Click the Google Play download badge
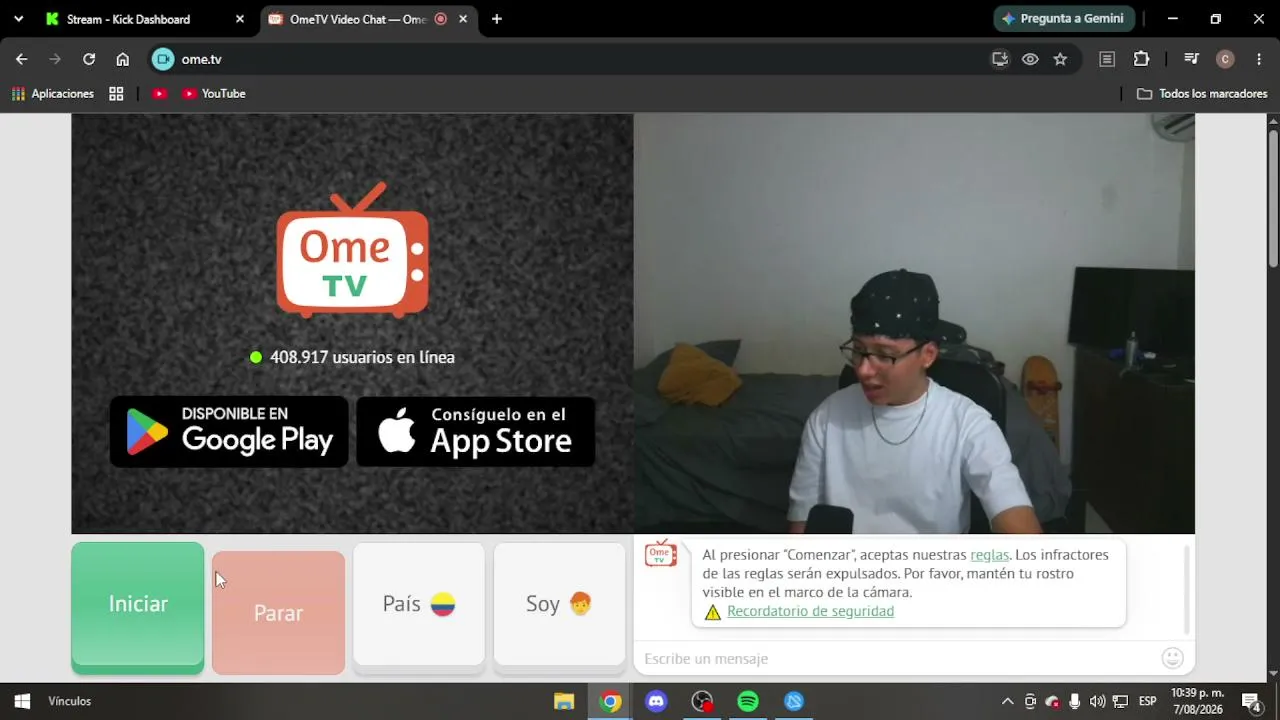This screenshot has width=1280, height=720. pyautogui.click(x=229, y=431)
